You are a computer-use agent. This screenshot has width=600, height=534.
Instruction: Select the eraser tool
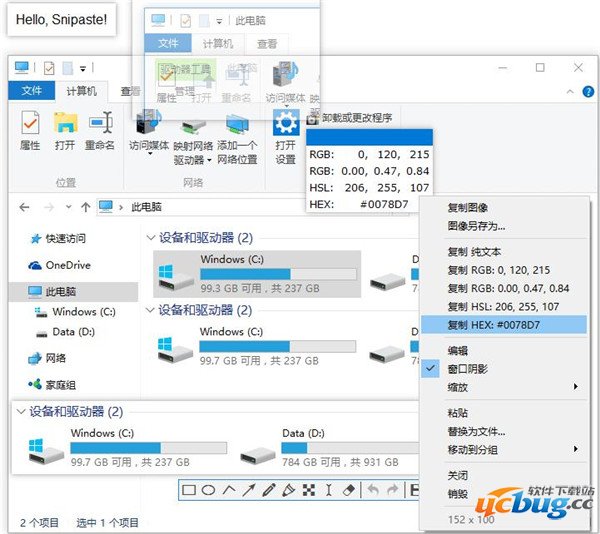click(349, 490)
